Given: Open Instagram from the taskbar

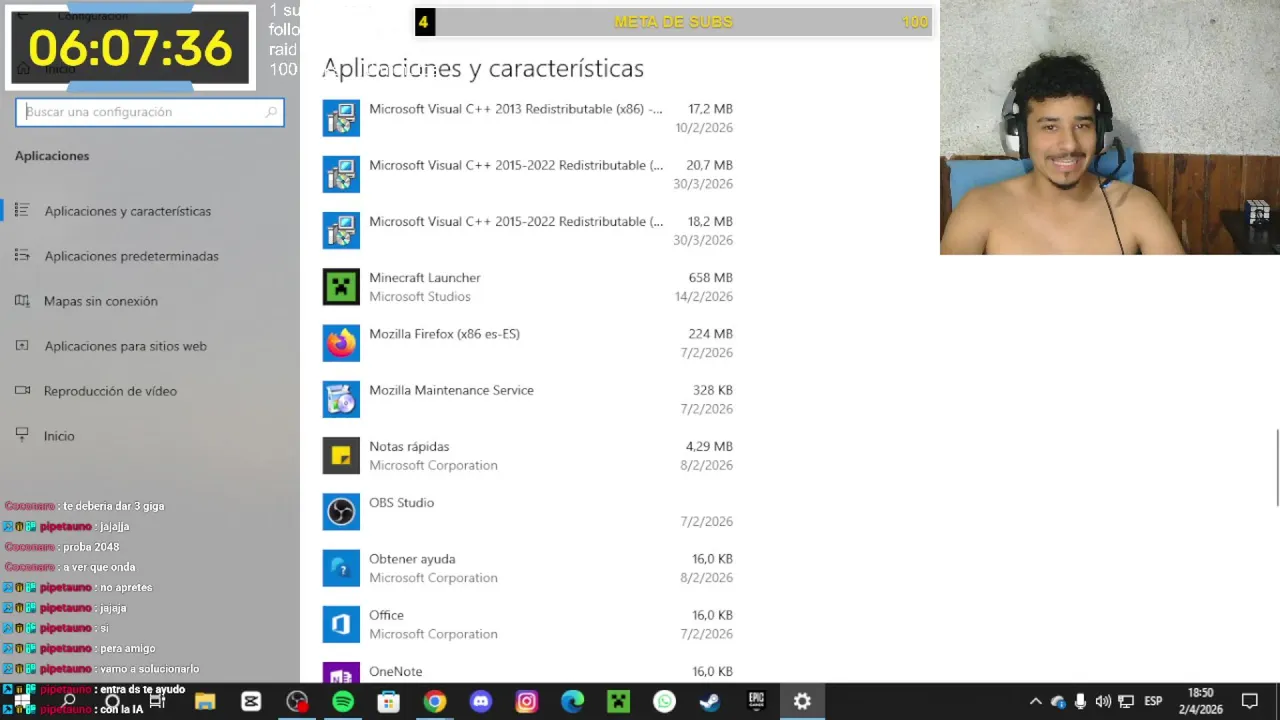Looking at the screenshot, I should 527,702.
